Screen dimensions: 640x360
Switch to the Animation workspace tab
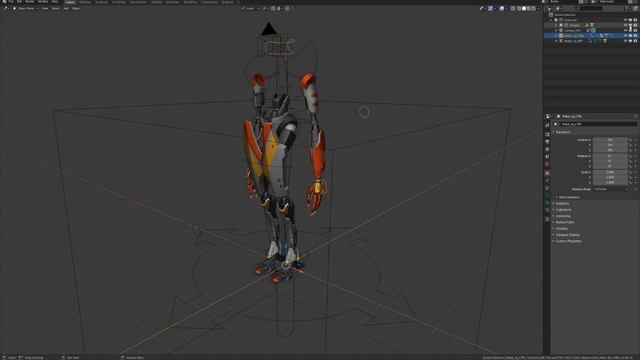(172, 2)
